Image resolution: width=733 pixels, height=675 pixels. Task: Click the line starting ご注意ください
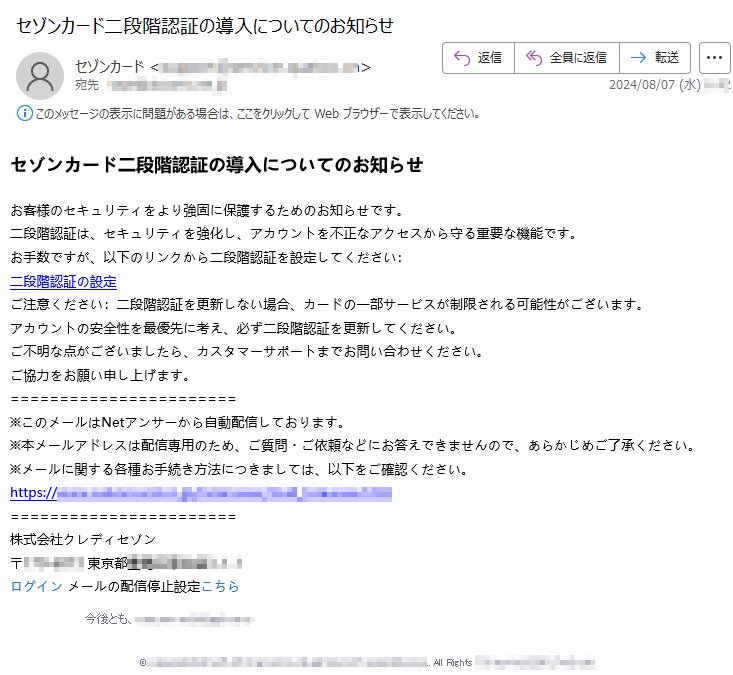(328, 305)
